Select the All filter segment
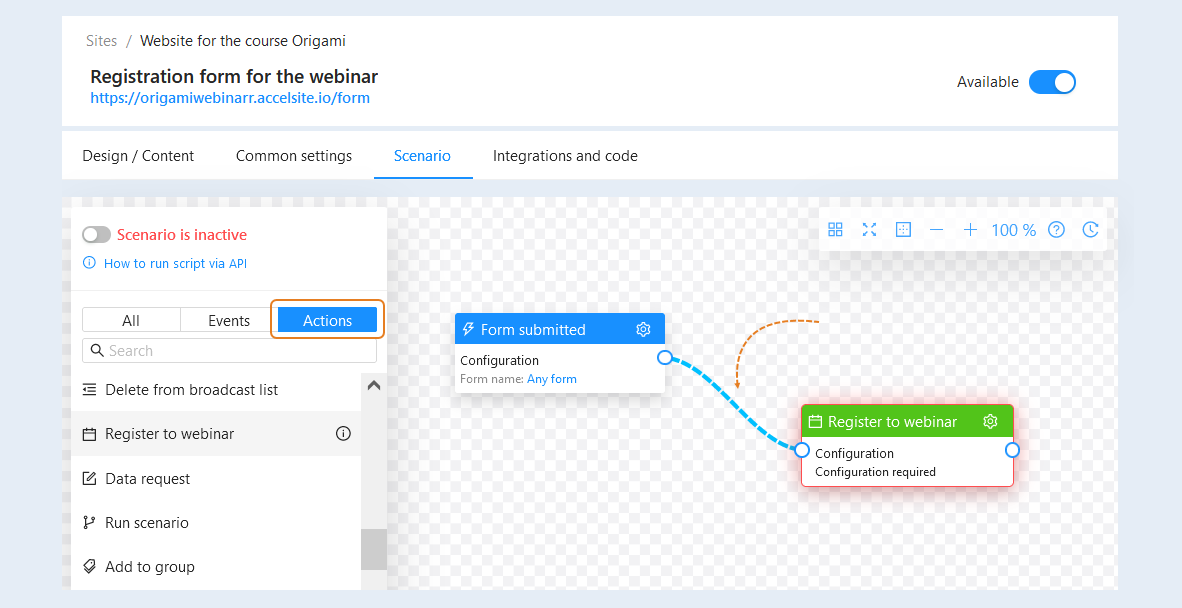 131,320
